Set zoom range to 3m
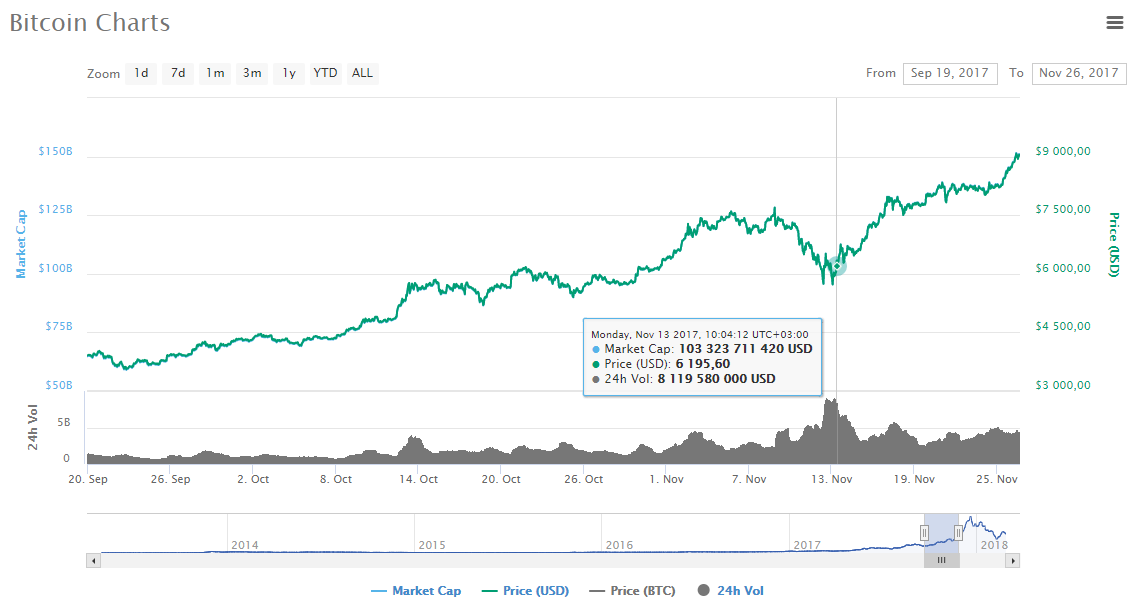The width and height of the screenshot is (1135, 604). pyautogui.click(x=252, y=73)
